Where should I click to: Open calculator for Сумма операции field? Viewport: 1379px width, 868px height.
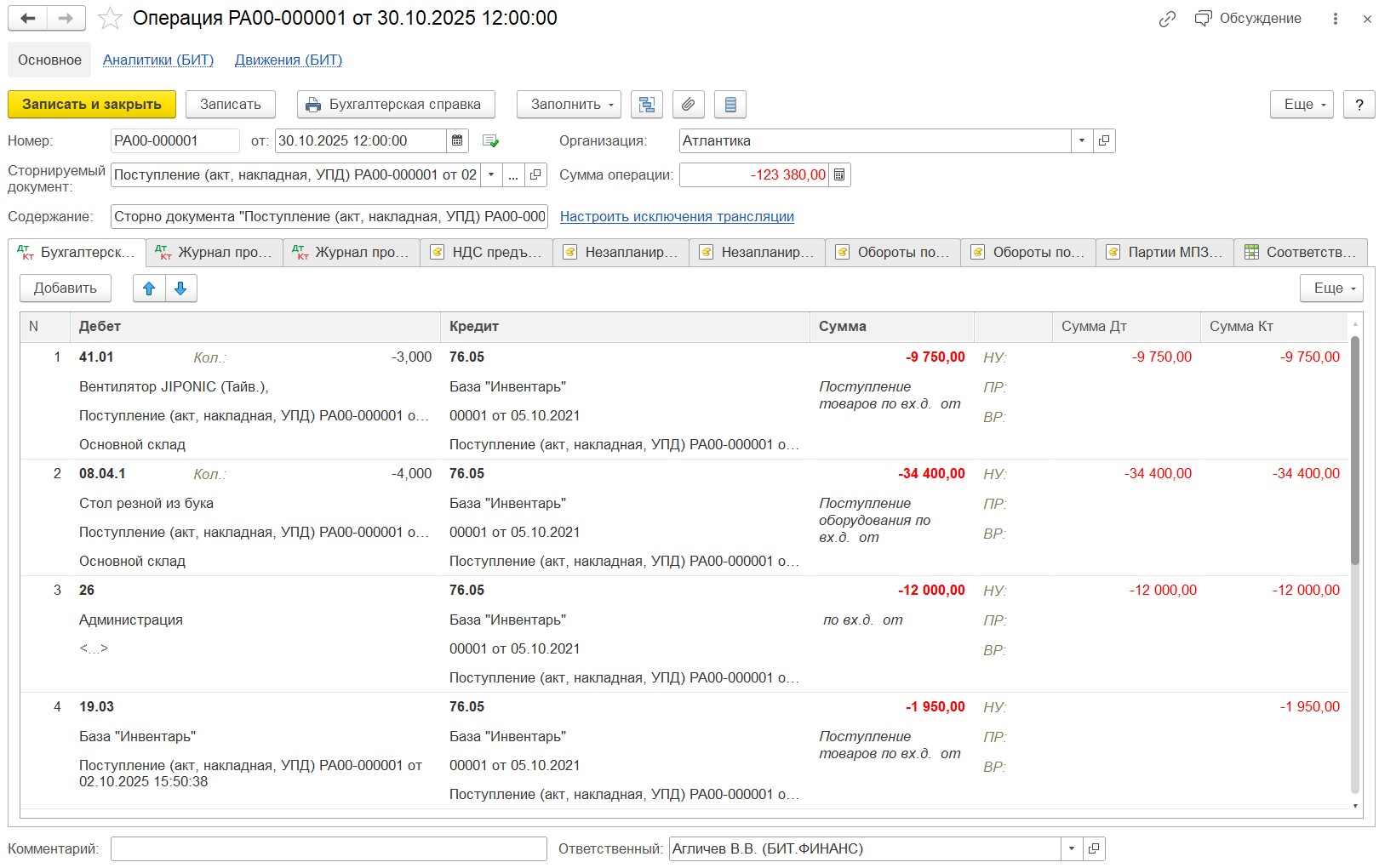click(839, 175)
